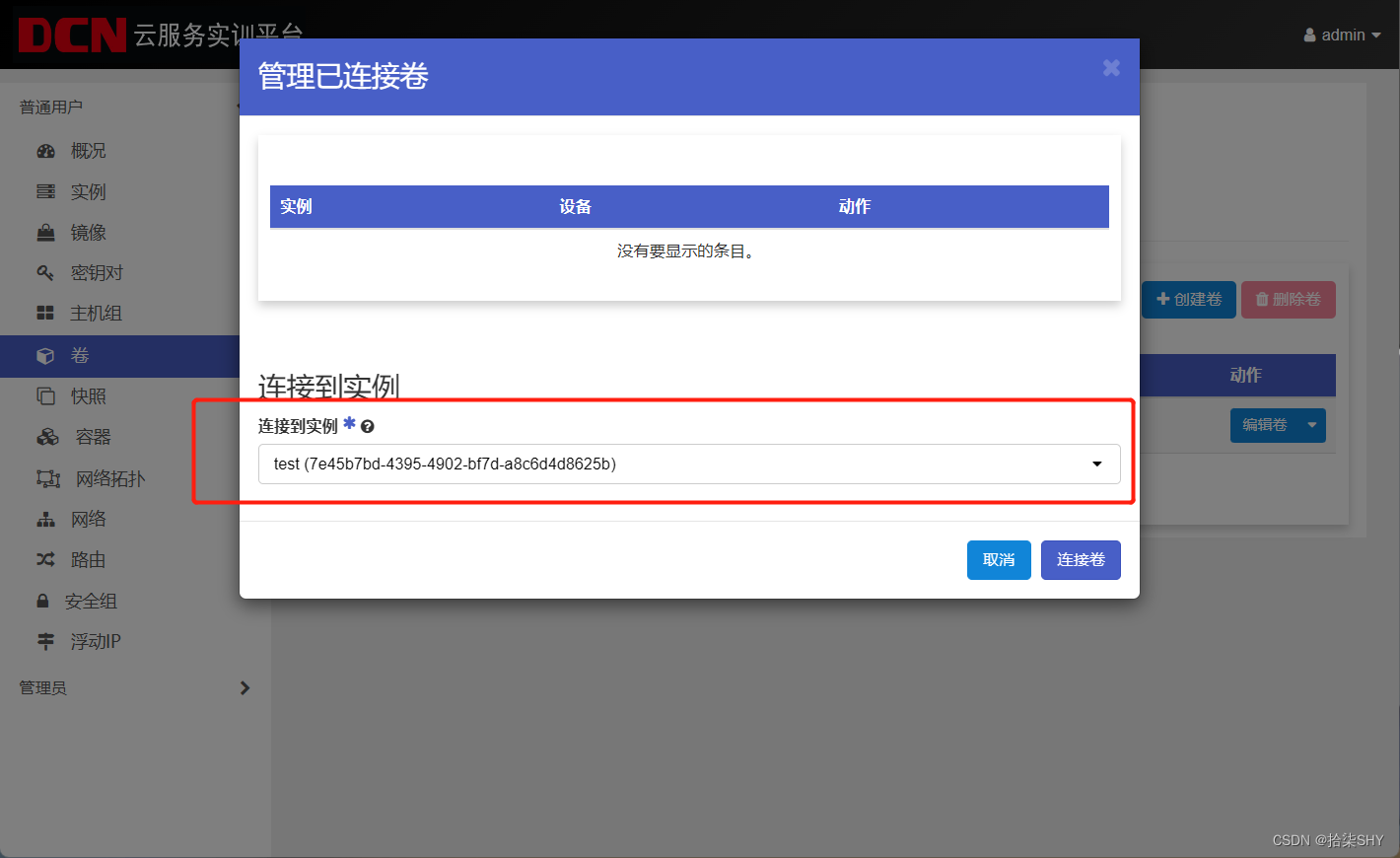The width and height of the screenshot is (1400, 858).
Task: Click the 动作 column header in dialog table
Action: pyautogui.click(x=855, y=206)
